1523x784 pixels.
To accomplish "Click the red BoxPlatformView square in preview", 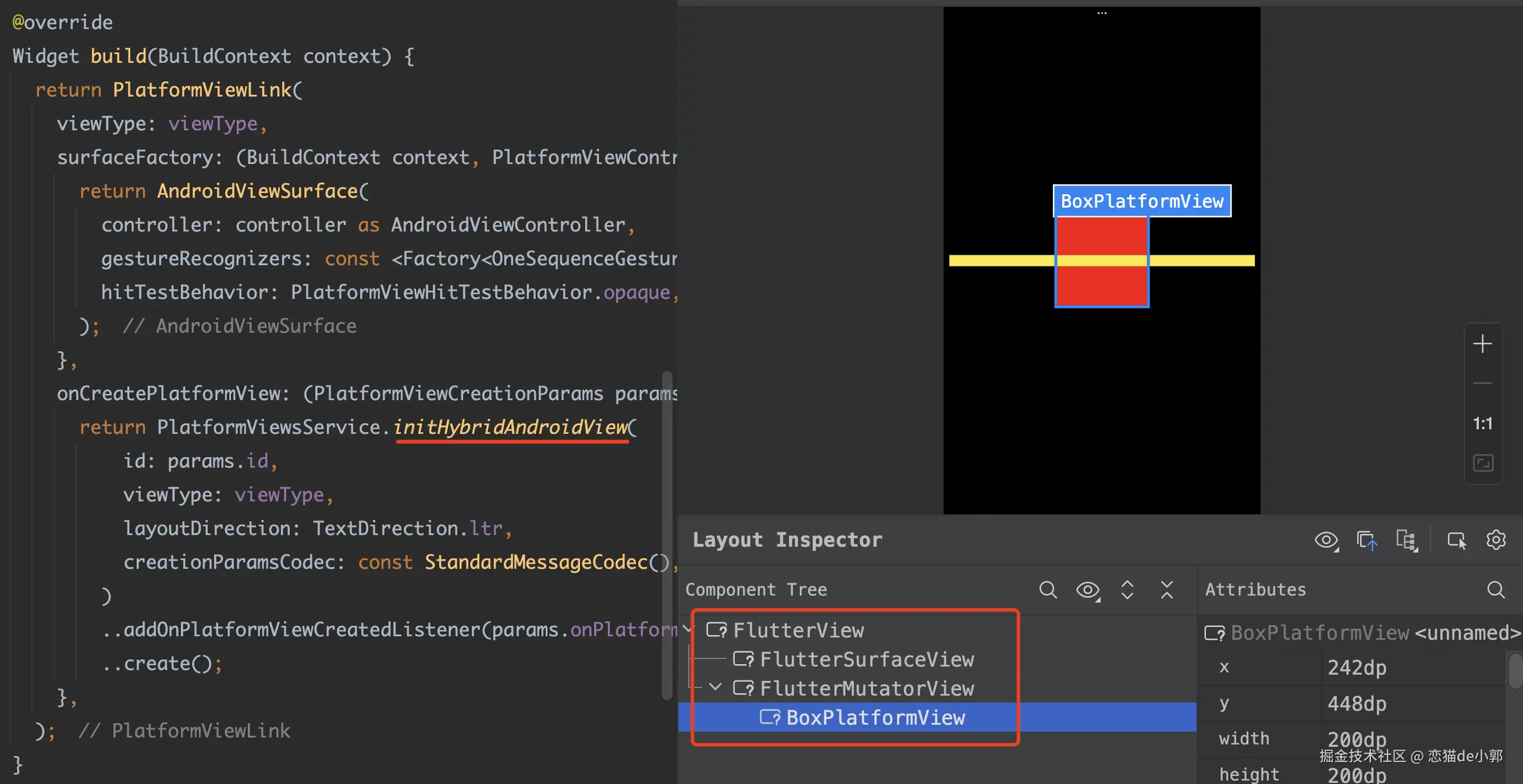I will pos(1101,287).
